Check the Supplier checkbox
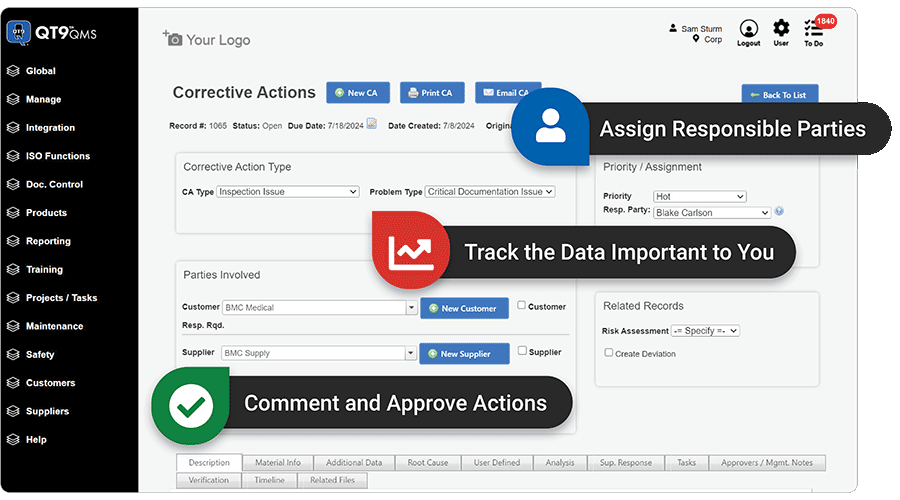The height and width of the screenshot is (500, 900). 522,351
